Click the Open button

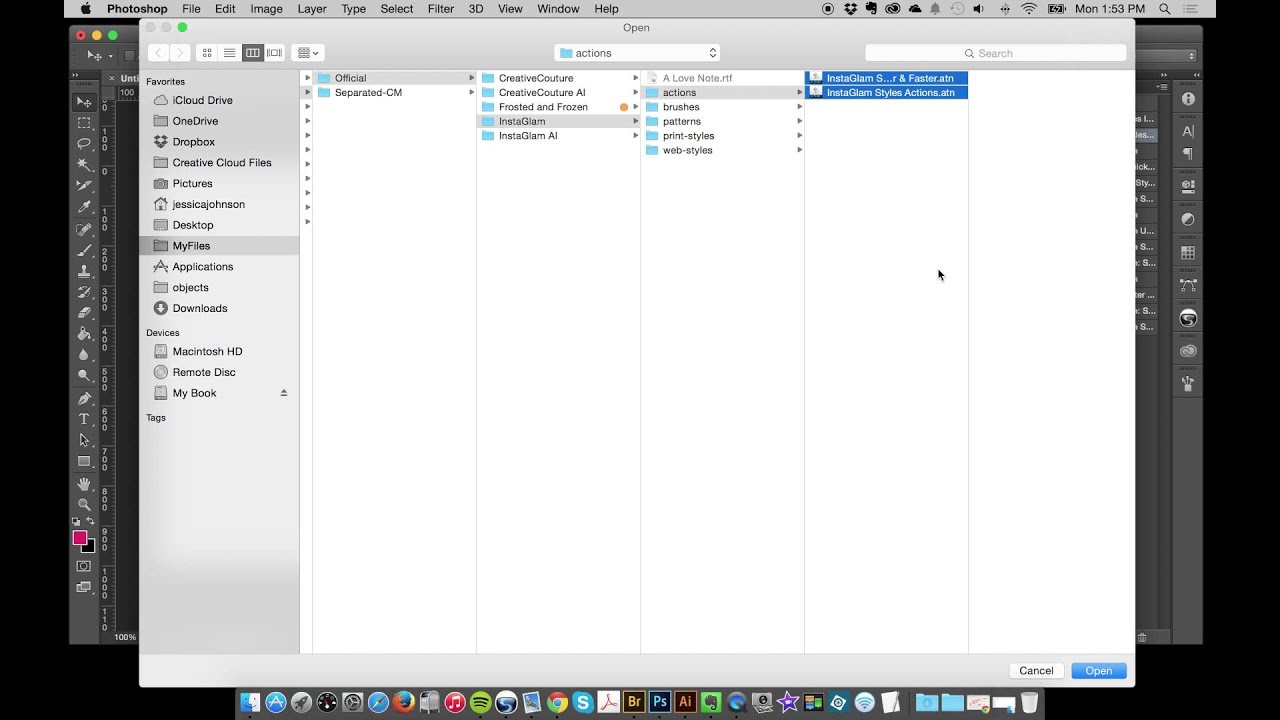1099,671
